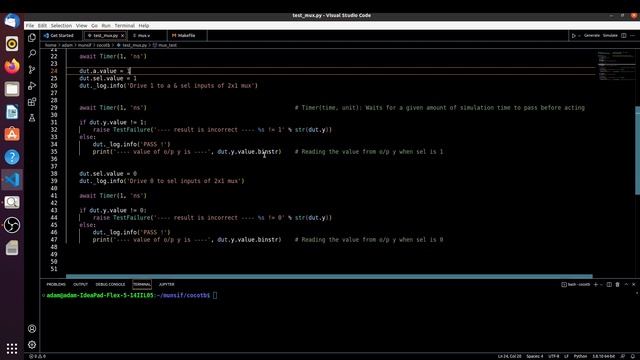
Task: Launch Firefox from the Ubuntu dock
Action: (x=12, y=66)
